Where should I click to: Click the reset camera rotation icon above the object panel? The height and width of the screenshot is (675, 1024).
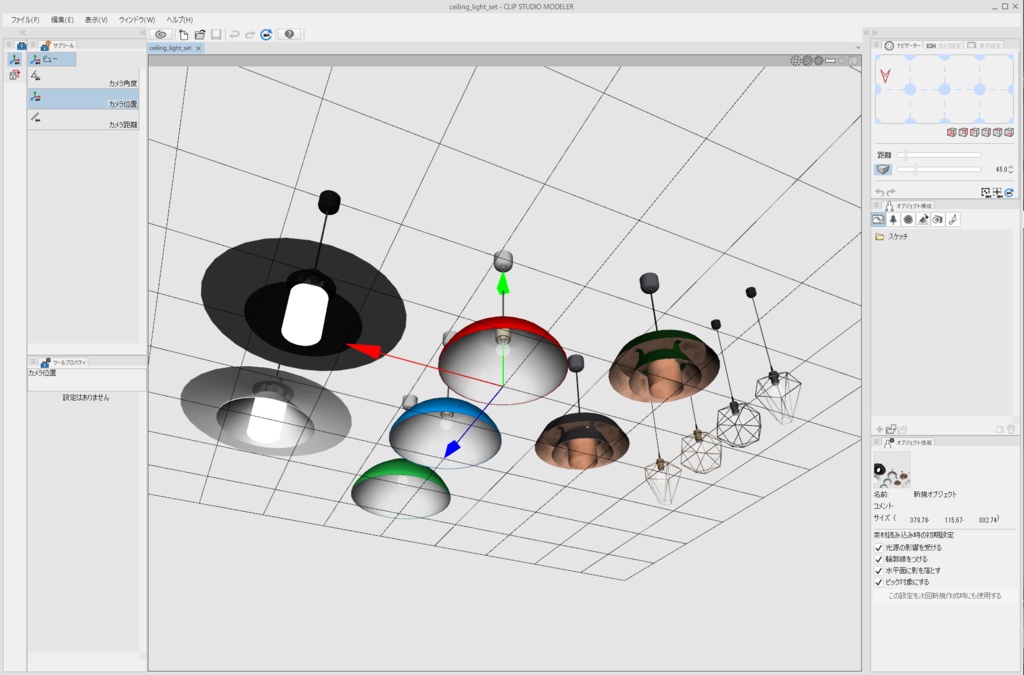coord(1008,192)
